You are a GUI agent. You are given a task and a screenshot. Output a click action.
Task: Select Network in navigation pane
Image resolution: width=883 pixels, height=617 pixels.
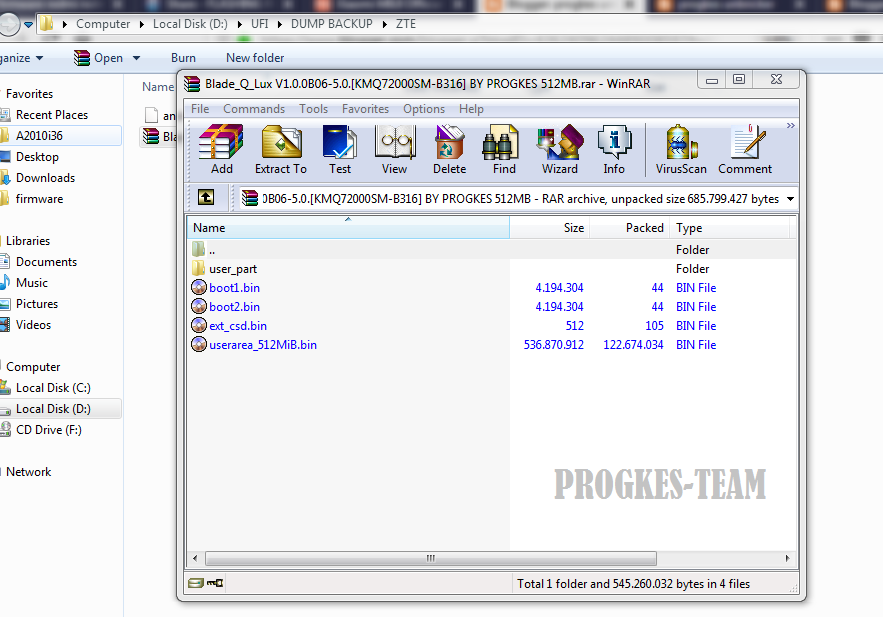(28, 471)
